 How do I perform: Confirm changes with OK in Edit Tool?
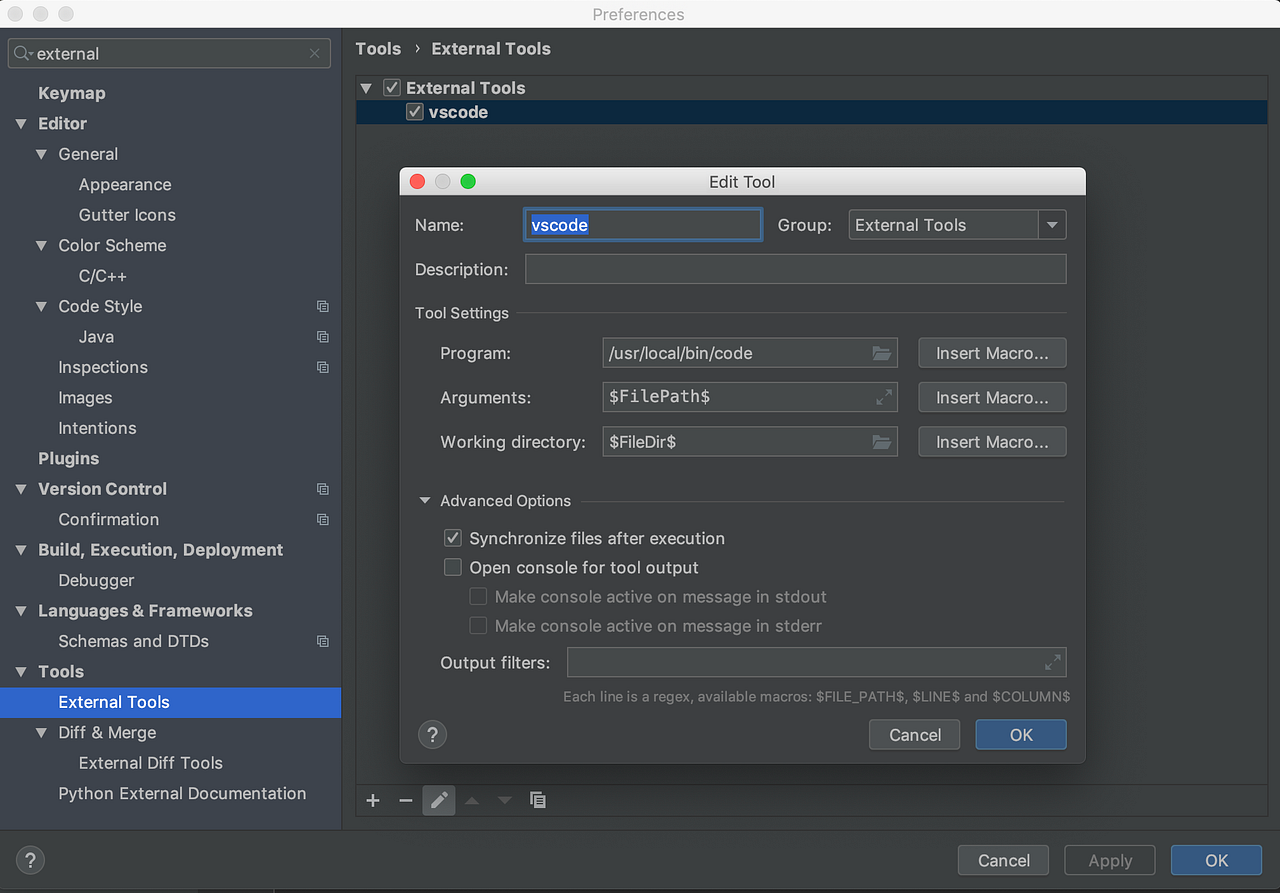(x=1020, y=734)
